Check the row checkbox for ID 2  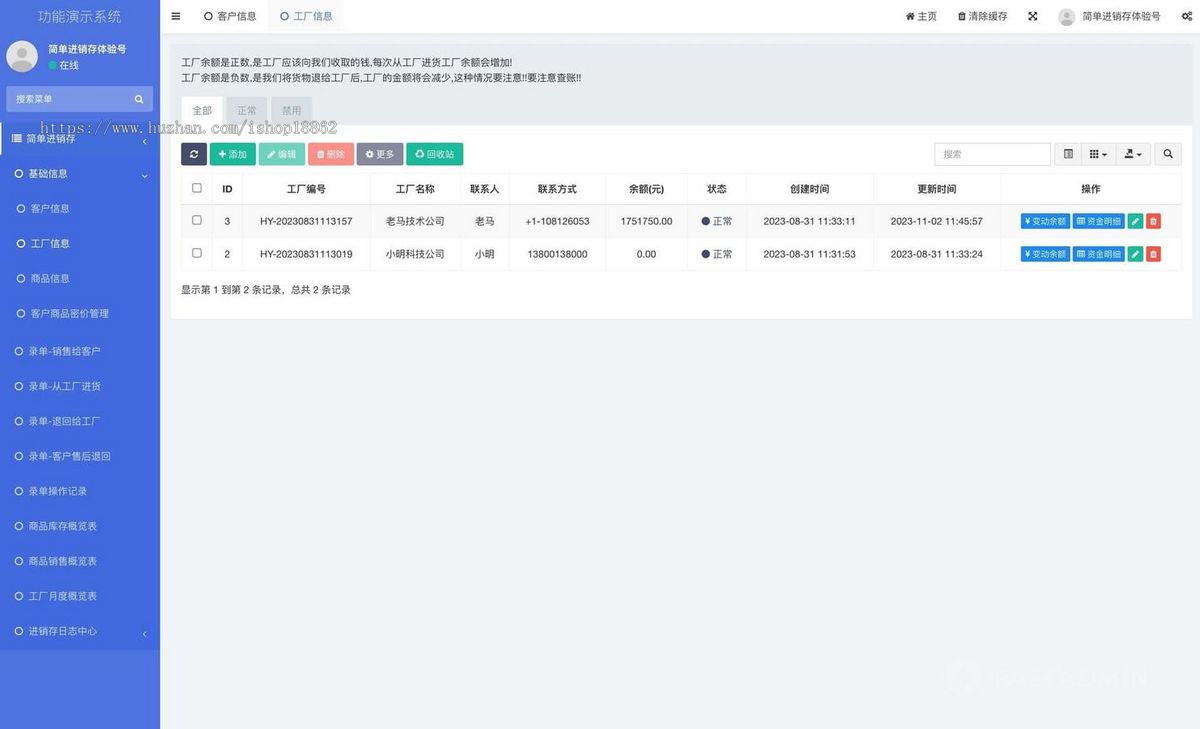pos(196,254)
